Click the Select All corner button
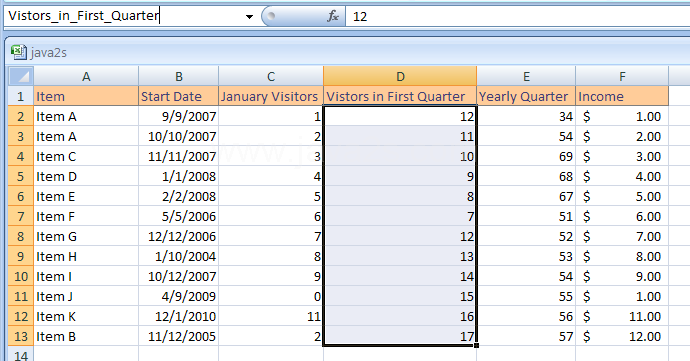 point(21,76)
